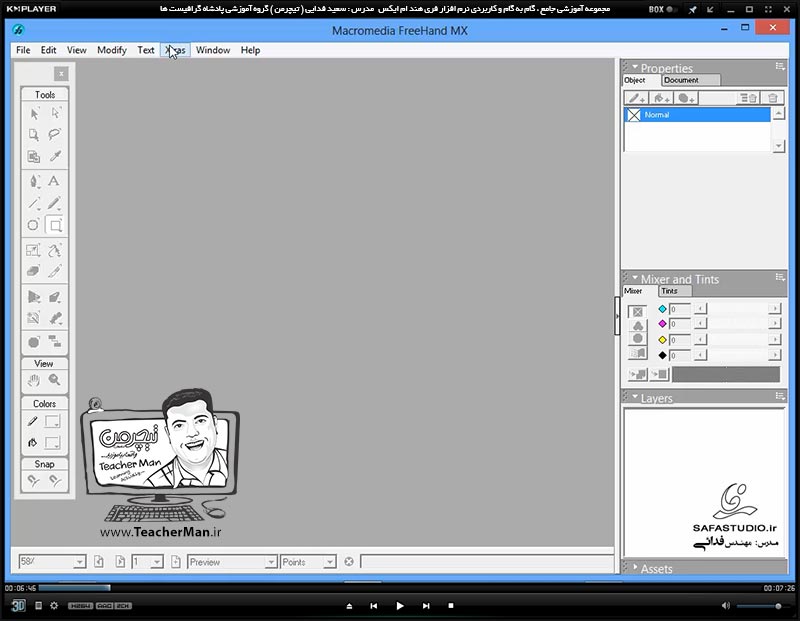Select the Text tool
Viewport: 800px width, 621px height.
coord(54,181)
